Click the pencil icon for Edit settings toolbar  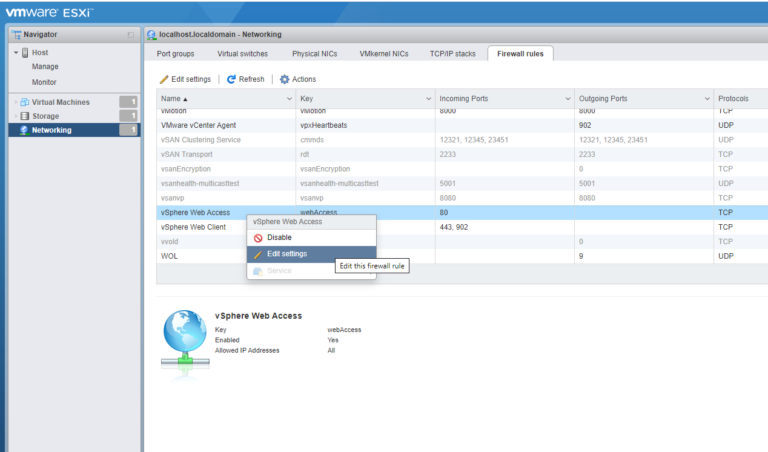pos(164,79)
